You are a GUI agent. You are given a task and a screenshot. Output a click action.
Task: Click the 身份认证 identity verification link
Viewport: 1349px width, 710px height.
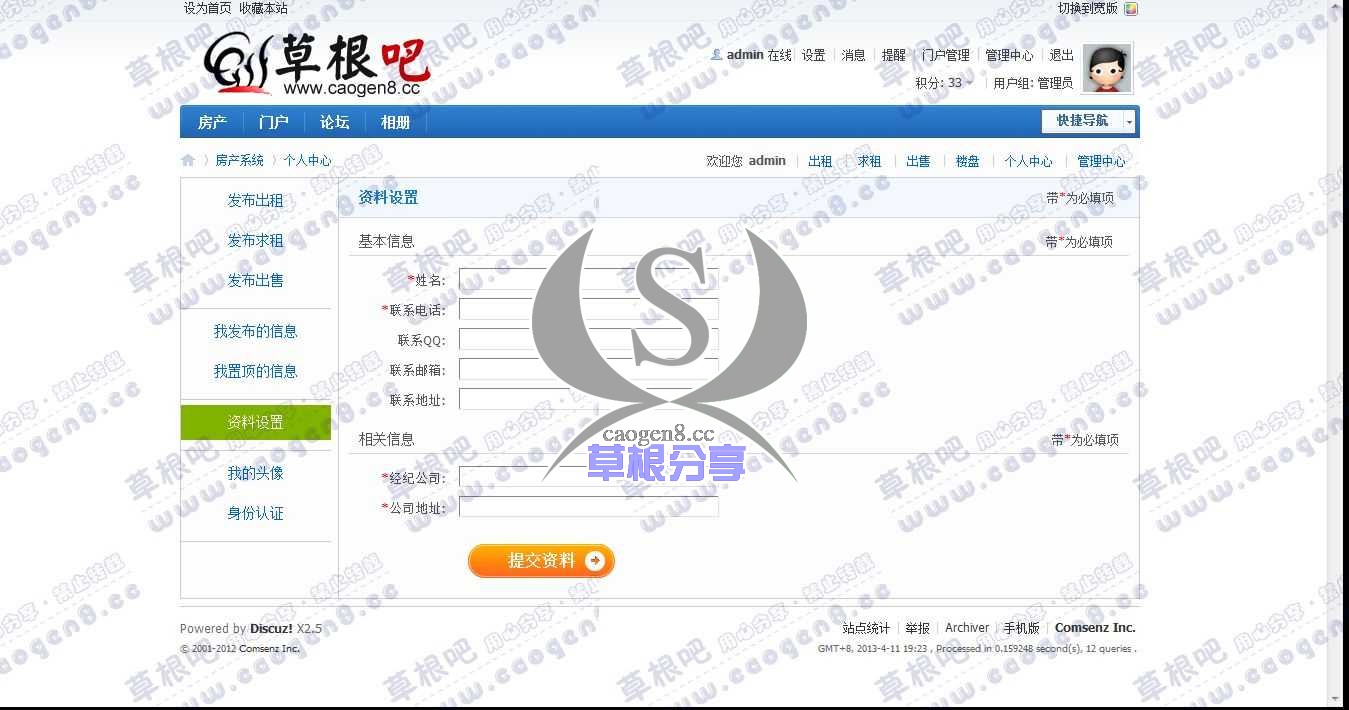point(255,513)
